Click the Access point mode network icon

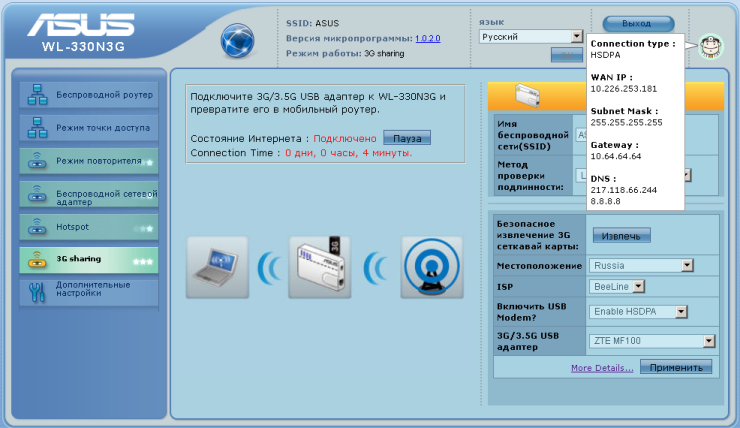click(37, 127)
